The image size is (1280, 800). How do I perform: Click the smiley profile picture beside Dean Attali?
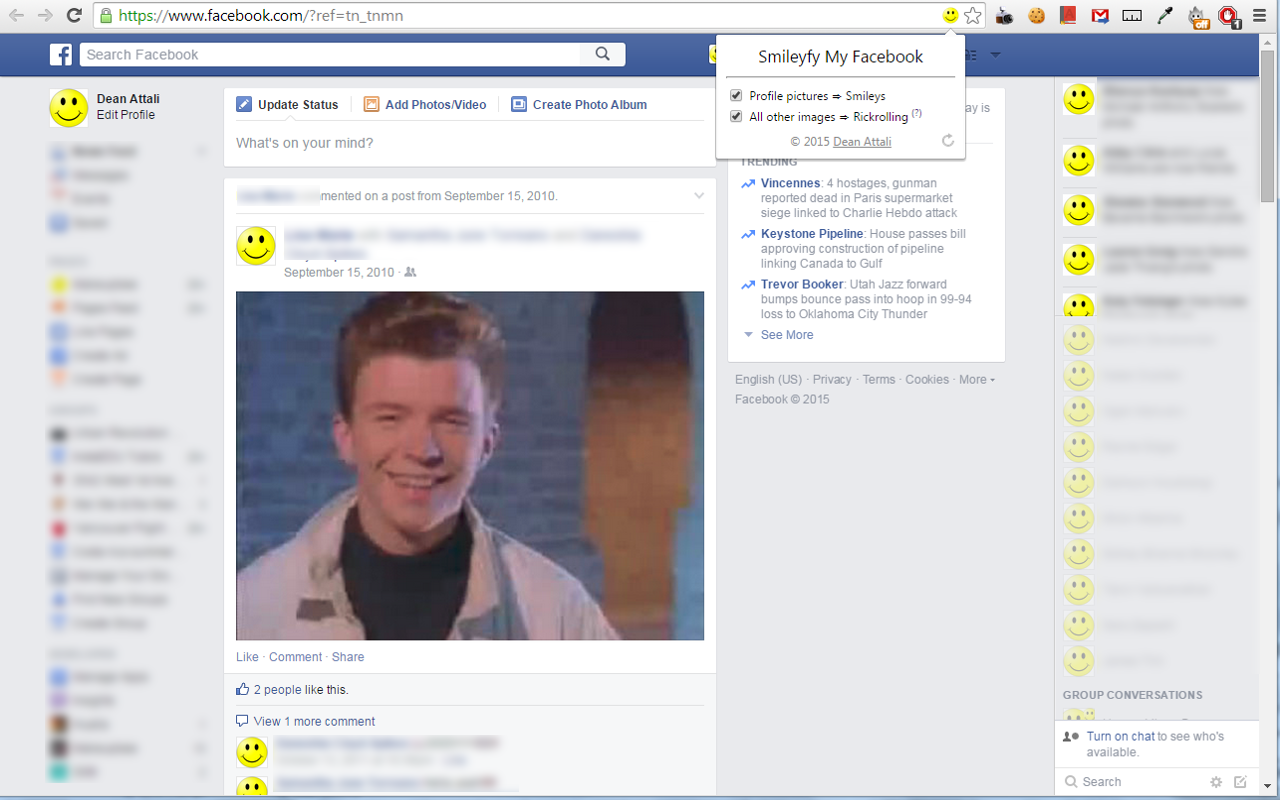pyautogui.click(x=69, y=107)
